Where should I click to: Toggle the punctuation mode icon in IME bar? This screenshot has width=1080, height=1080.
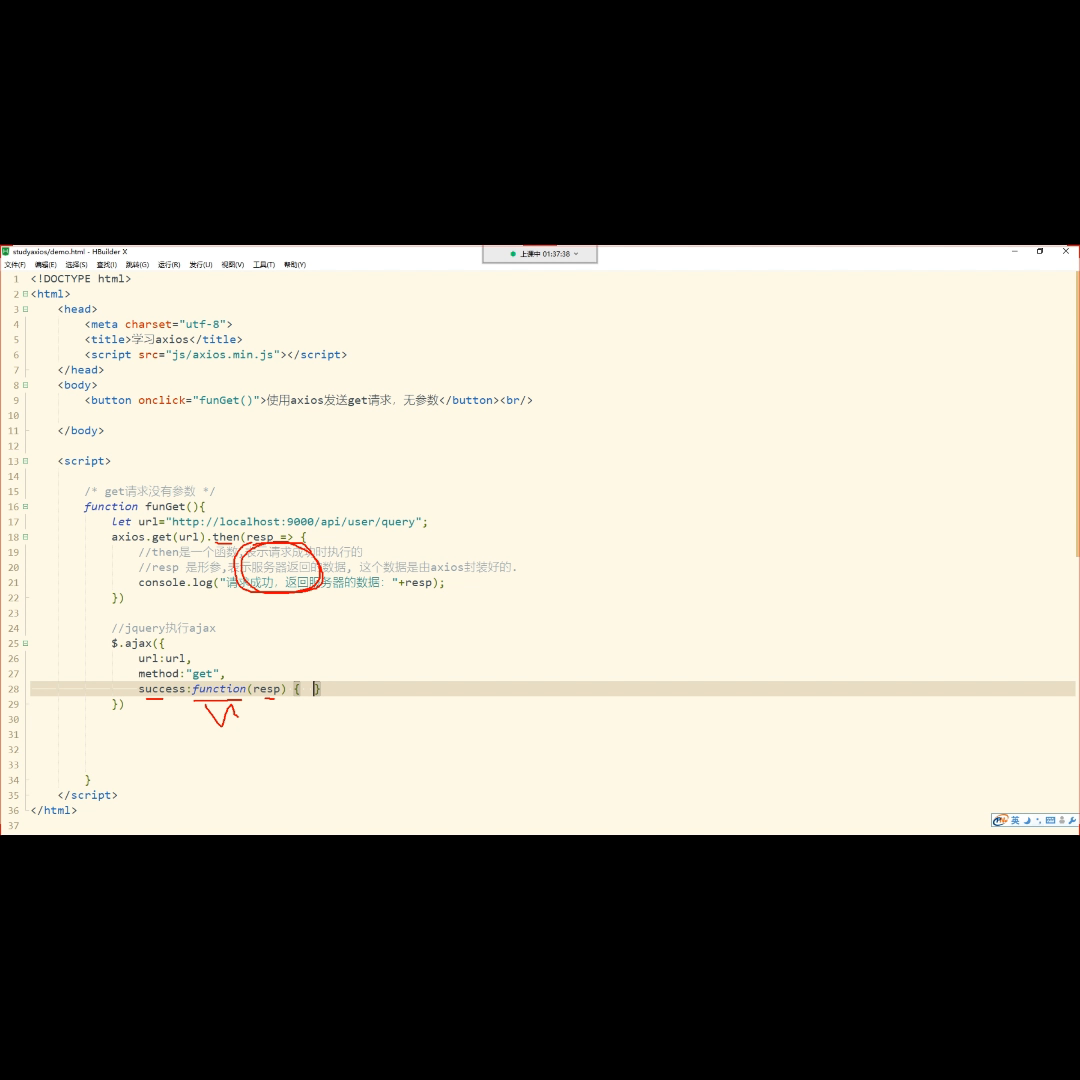1039,820
